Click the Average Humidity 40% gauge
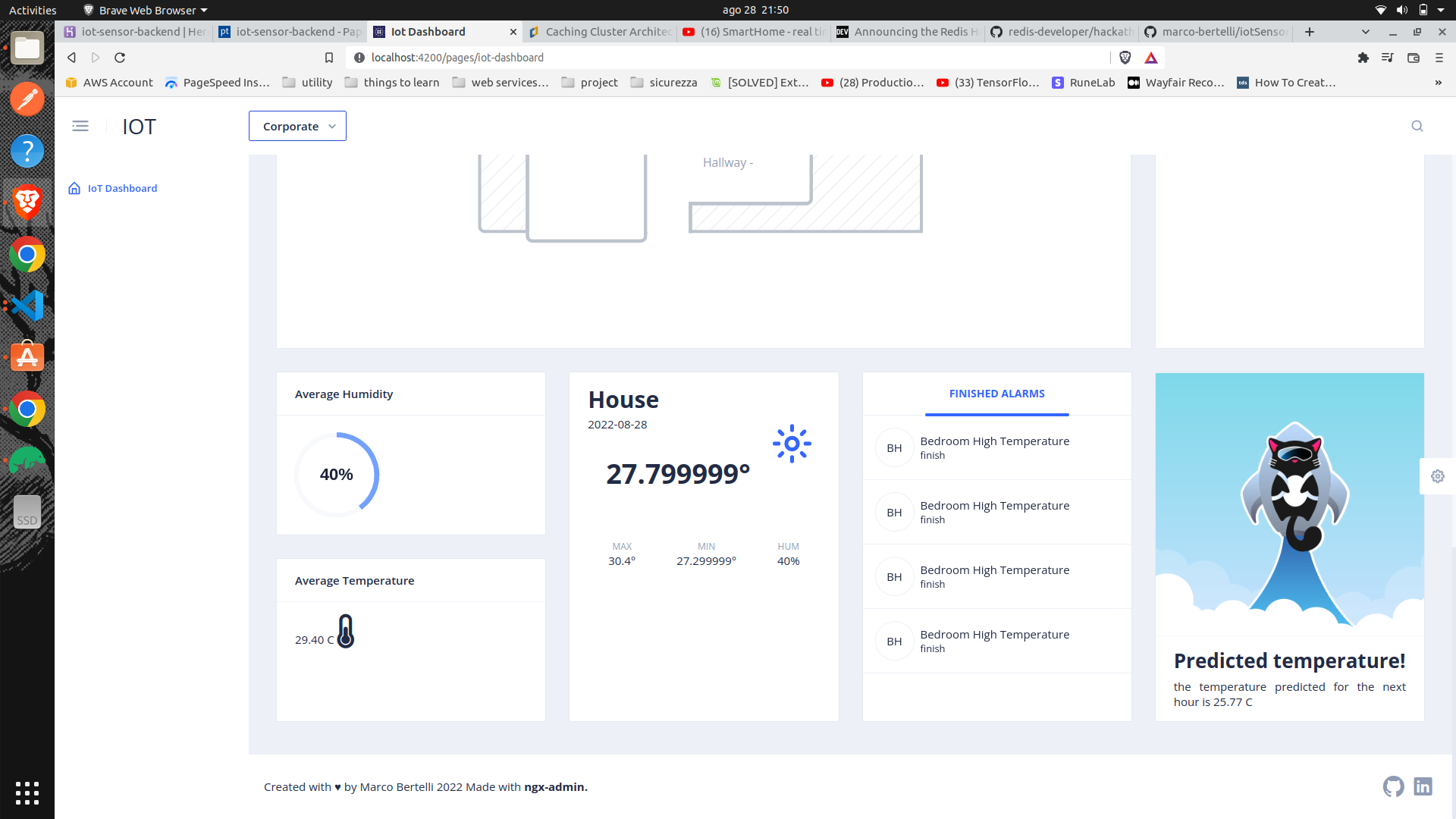Screen dimensions: 1456x819 coord(337,475)
